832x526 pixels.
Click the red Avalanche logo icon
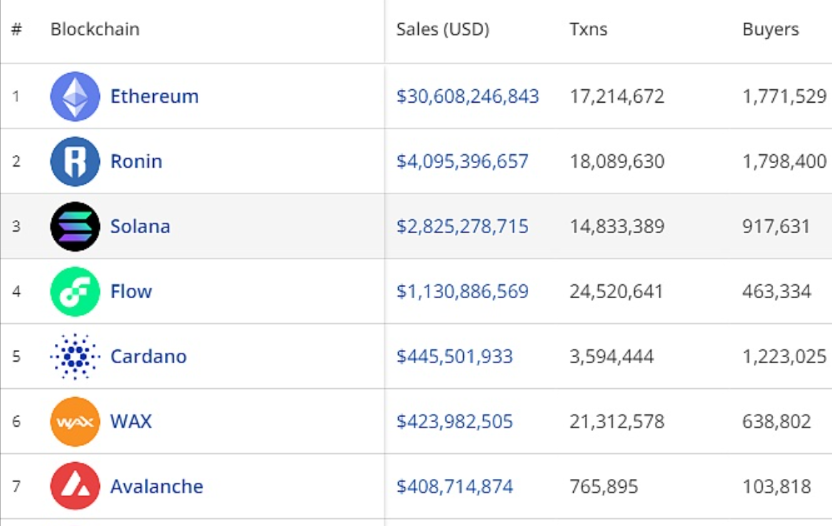75,487
